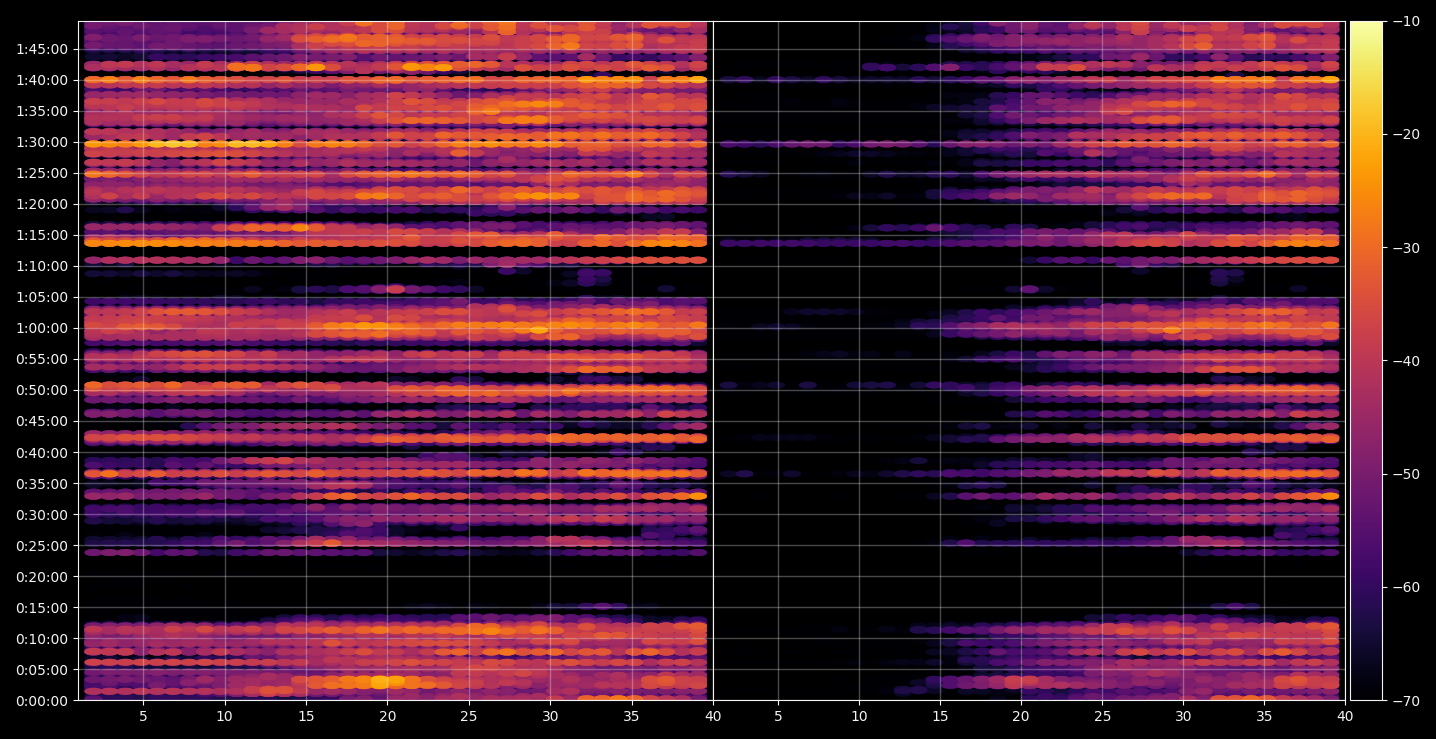Click x-axis label 25 under the left heatmap
The width and height of the screenshot is (1436, 739).
pyautogui.click(x=469, y=717)
